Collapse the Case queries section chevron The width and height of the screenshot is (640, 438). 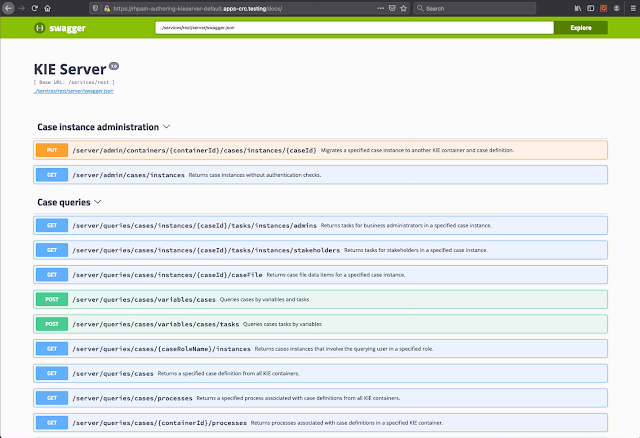pos(98,202)
